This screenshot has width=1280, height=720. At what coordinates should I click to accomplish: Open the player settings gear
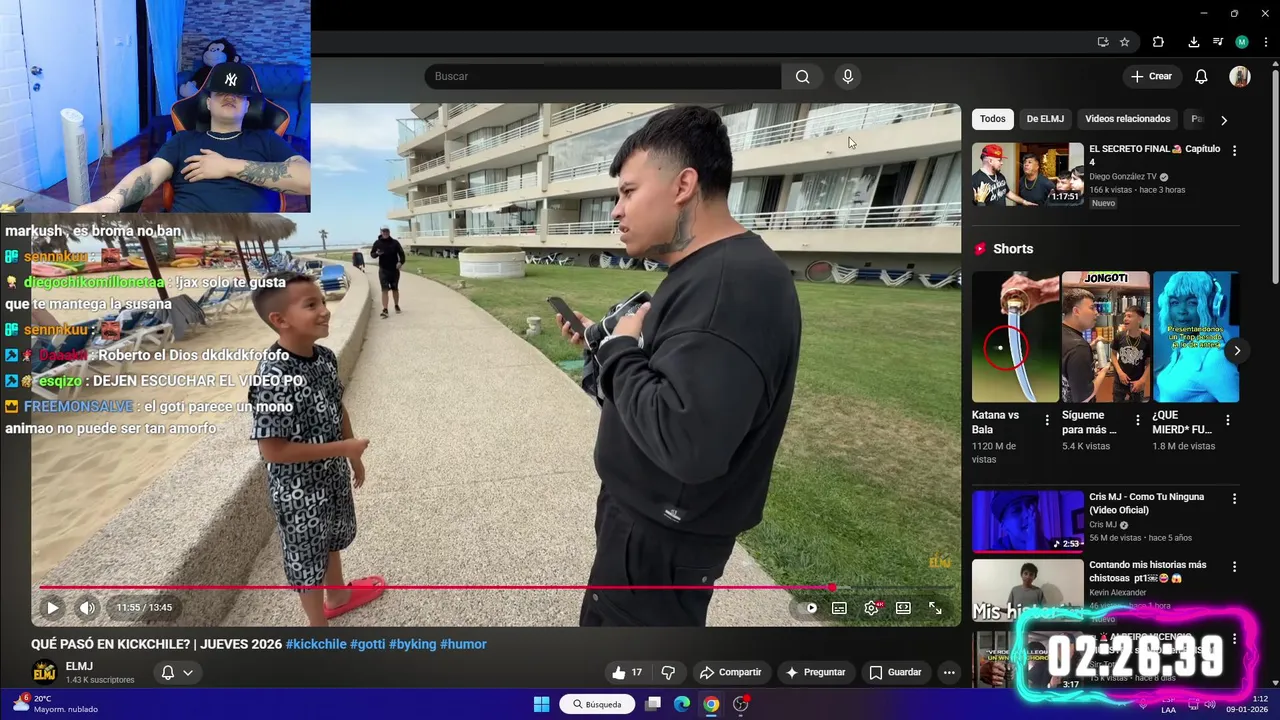[872, 608]
